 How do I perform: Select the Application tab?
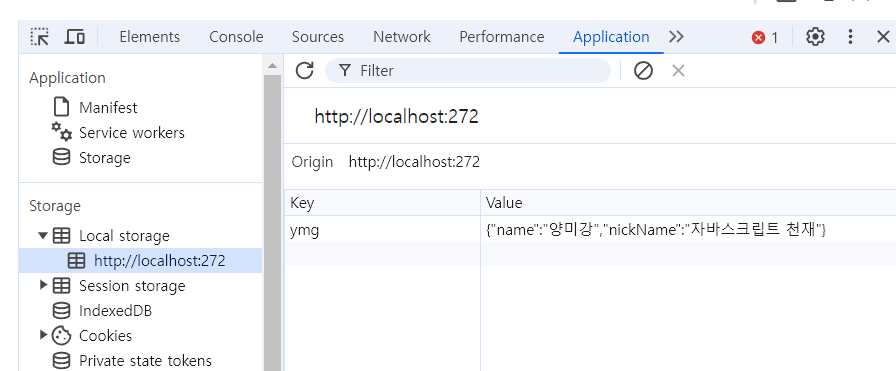pos(611,37)
